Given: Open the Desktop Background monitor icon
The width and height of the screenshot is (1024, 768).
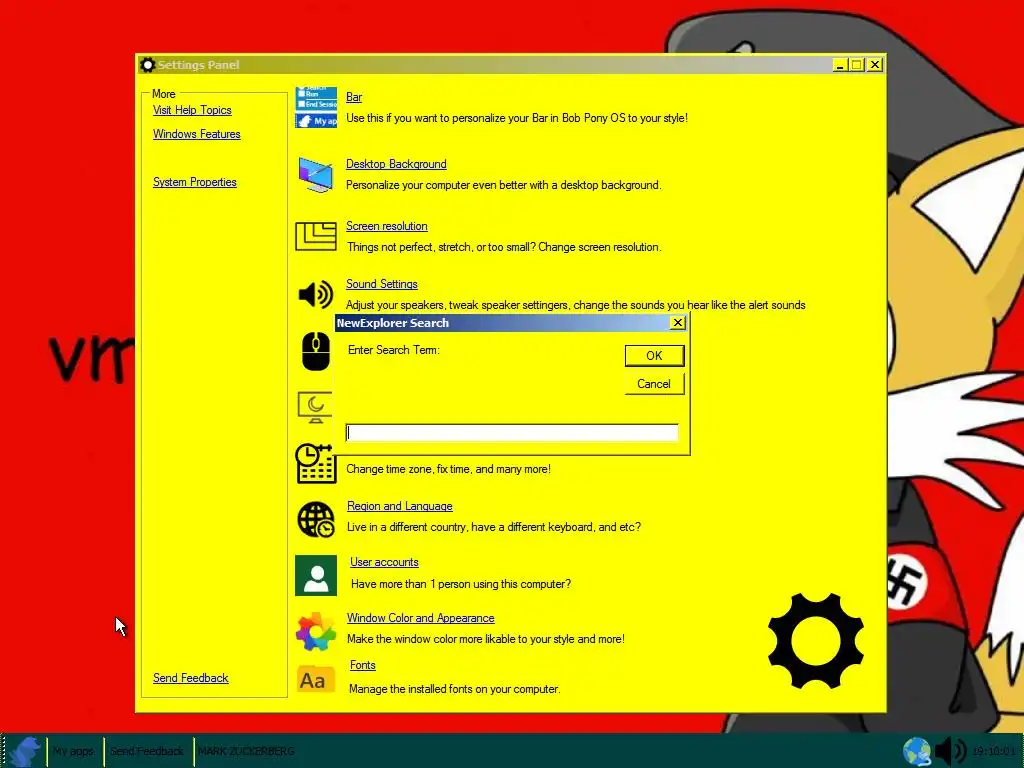Looking at the screenshot, I should coord(316,174).
